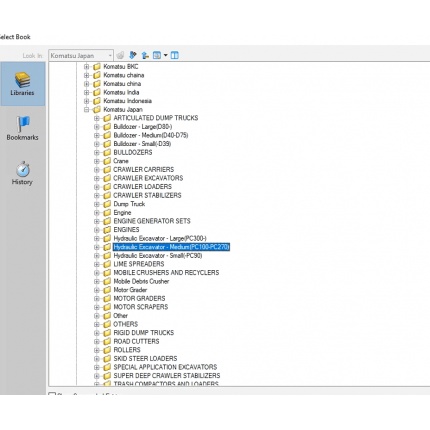Screen dimensions: 430x430
Task: Expand the Komatsu India folder
Action: pyautogui.click(x=87, y=92)
